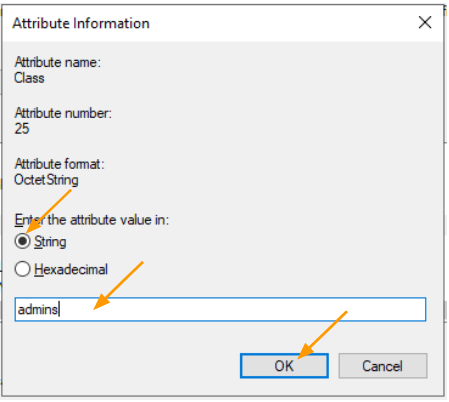Click the orange arrow pointing at input field
This screenshot has width=449, height=402.
[118, 286]
